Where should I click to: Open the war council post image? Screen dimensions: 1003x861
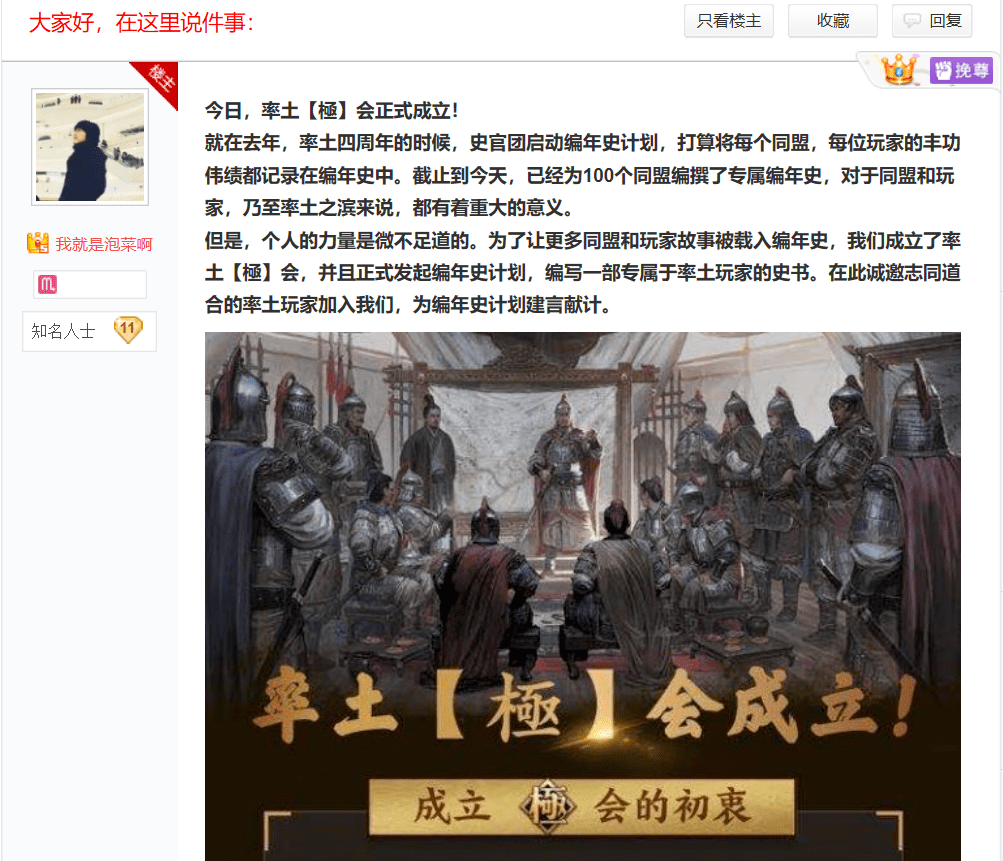pyautogui.click(x=582, y=596)
